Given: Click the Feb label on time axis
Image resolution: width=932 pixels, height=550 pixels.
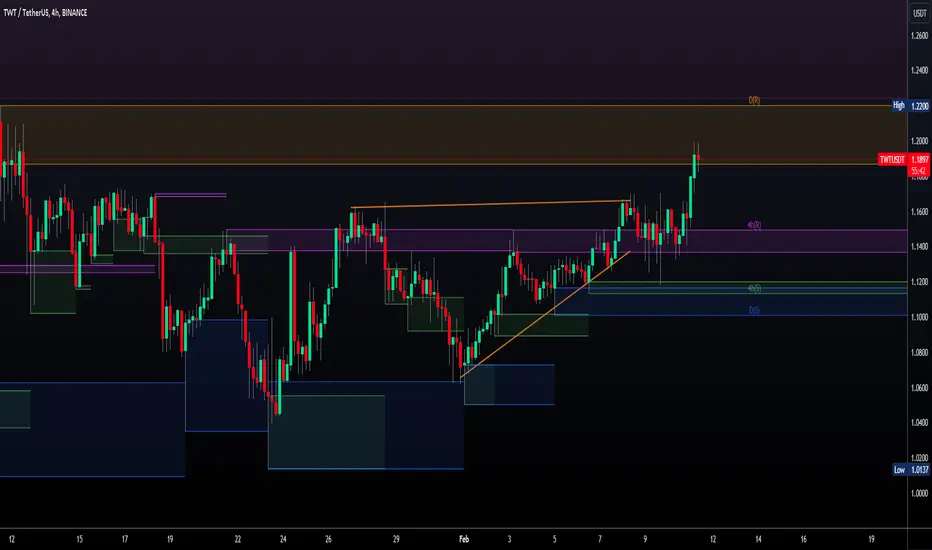Looking at the screenshot, I should click(464, 539).
